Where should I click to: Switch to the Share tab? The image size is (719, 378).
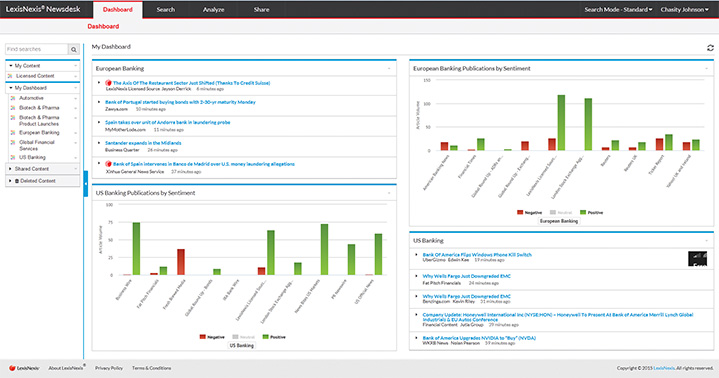coord(261,10)
